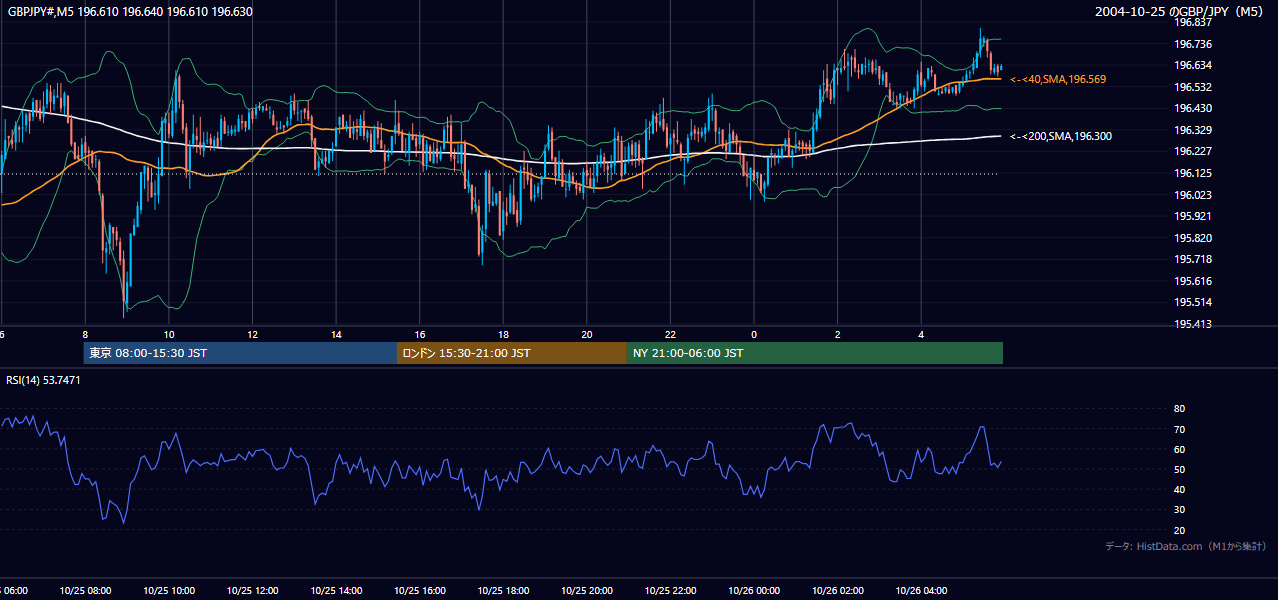
Task: Click price axis value 196.227
Action: 1193,151
